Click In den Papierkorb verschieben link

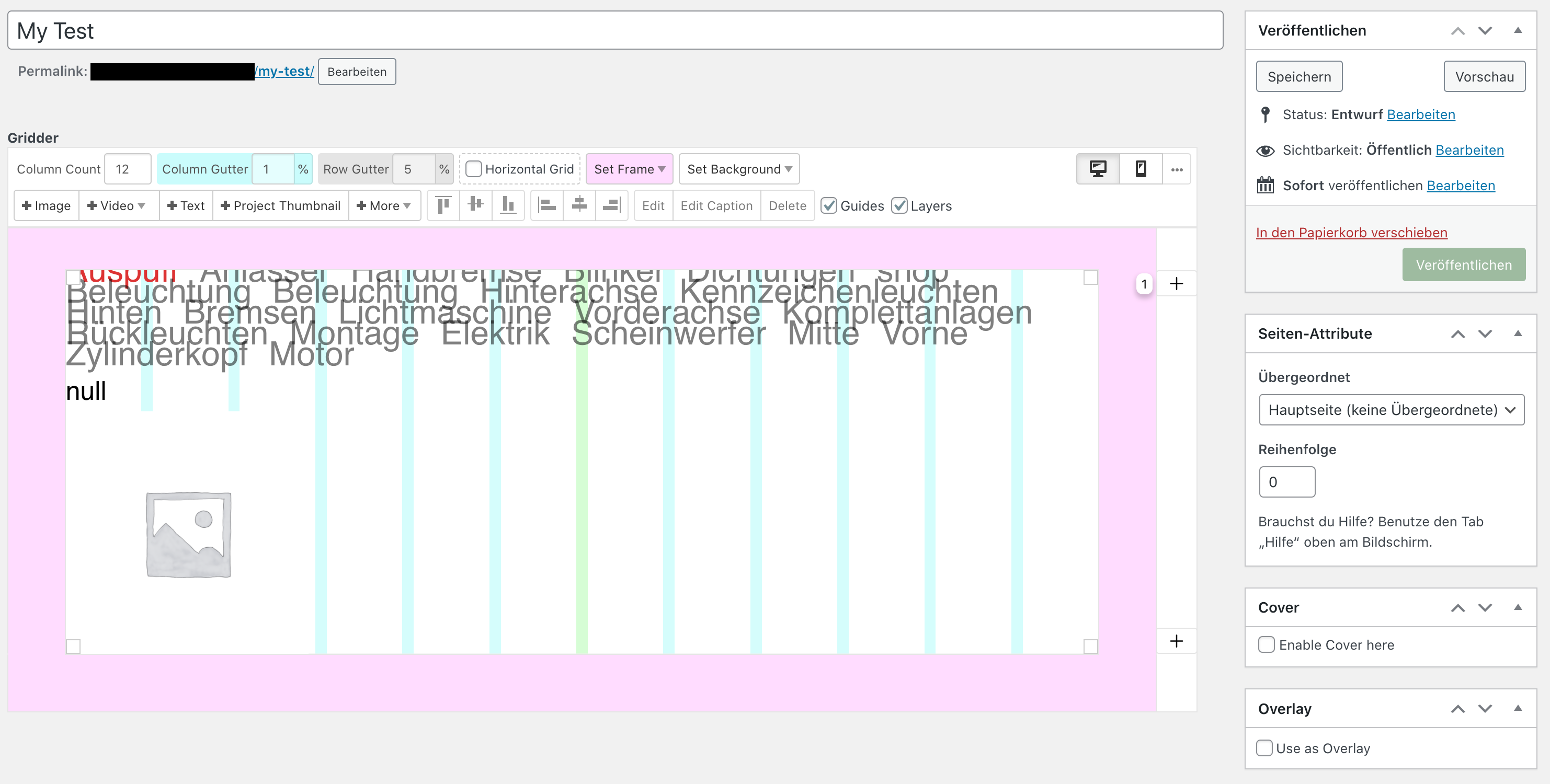point(1351,233)
